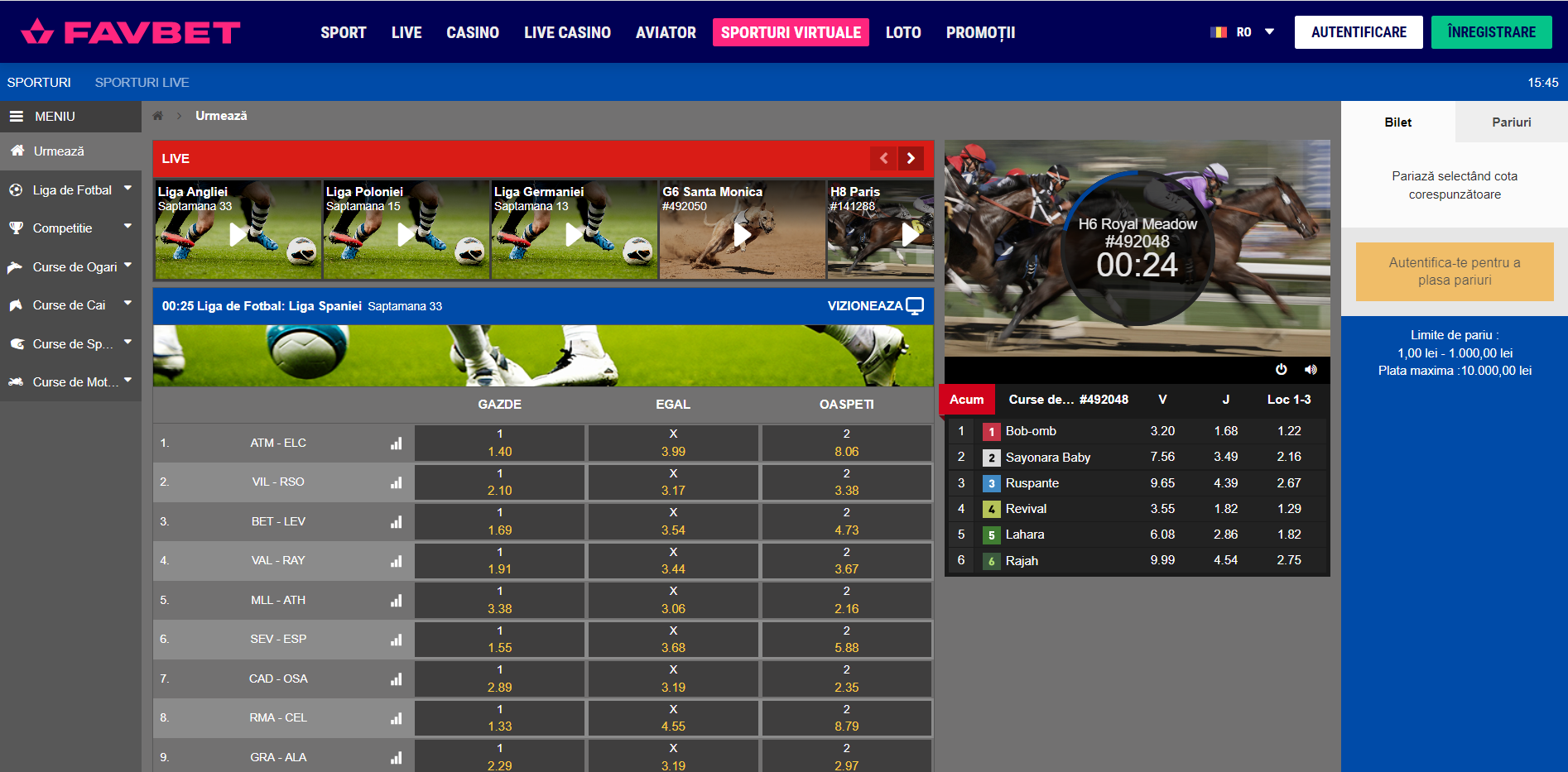
Task: Click the Romanian flag icon
Action: pyautogui.click(x=1218, y=32)
